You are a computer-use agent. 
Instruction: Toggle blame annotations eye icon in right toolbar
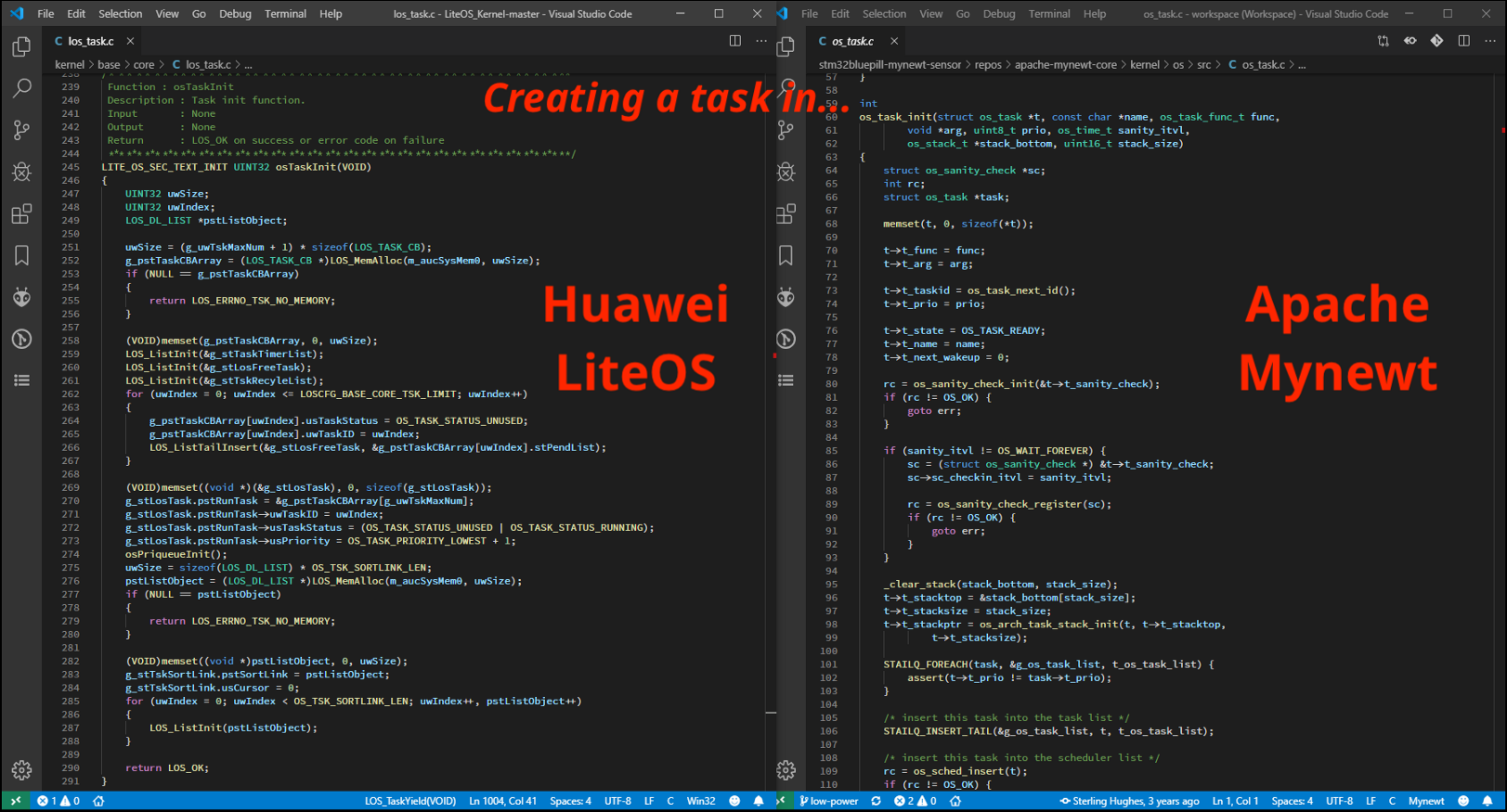tap(1410, 41)
